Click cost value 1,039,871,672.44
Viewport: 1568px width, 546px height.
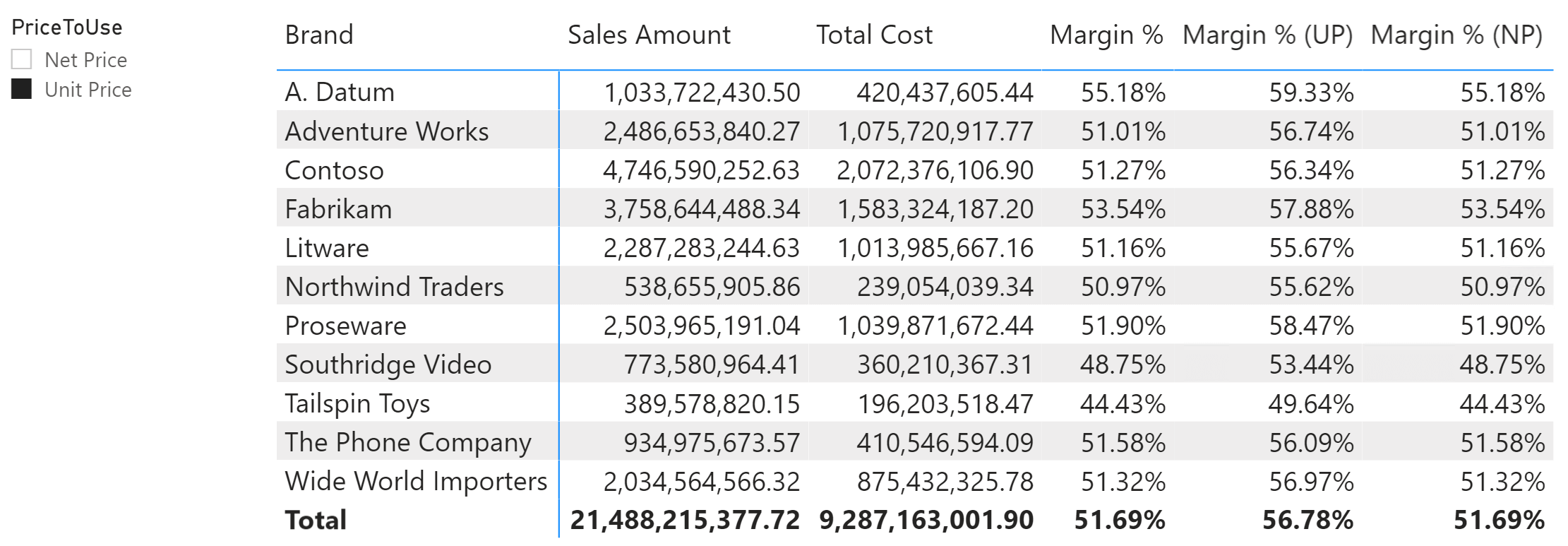[935, 326]
